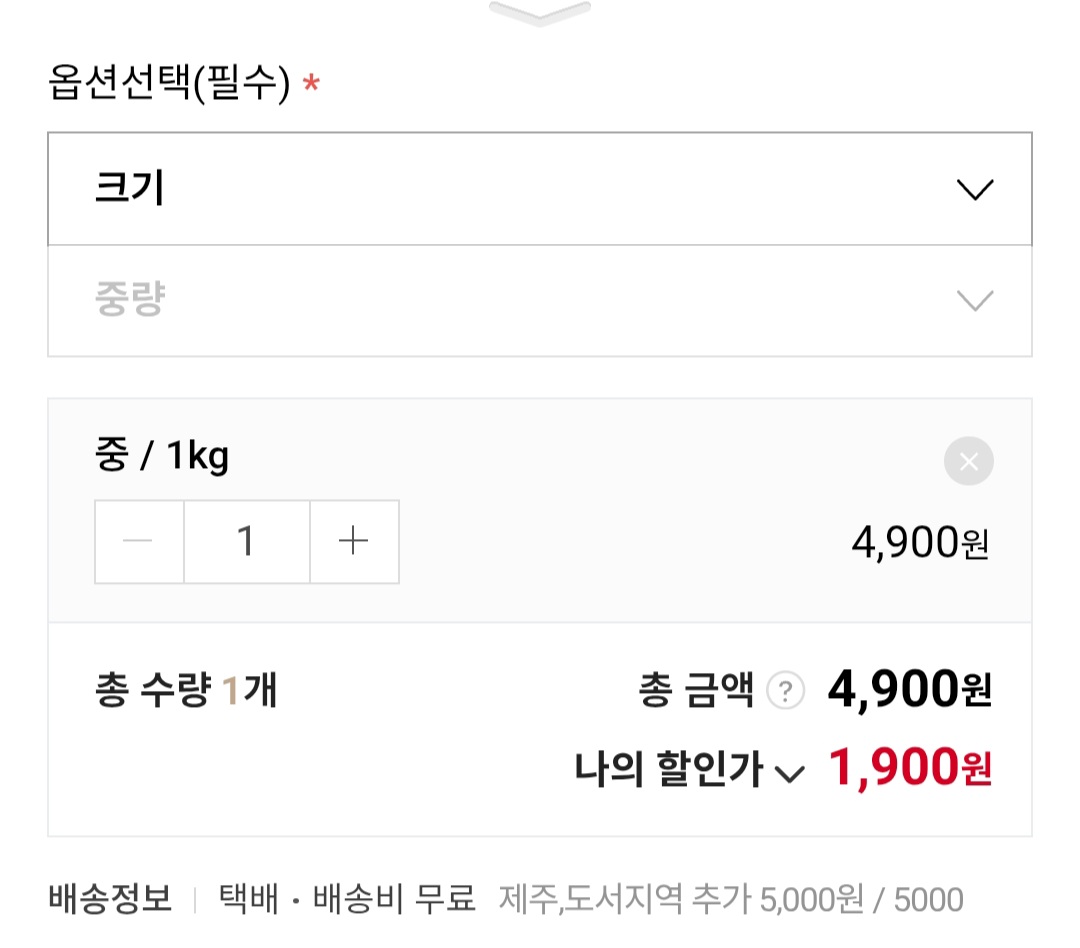Click the 총 수량 1개 quantity summary
The image size is (1080, 948).
(186, 691)
